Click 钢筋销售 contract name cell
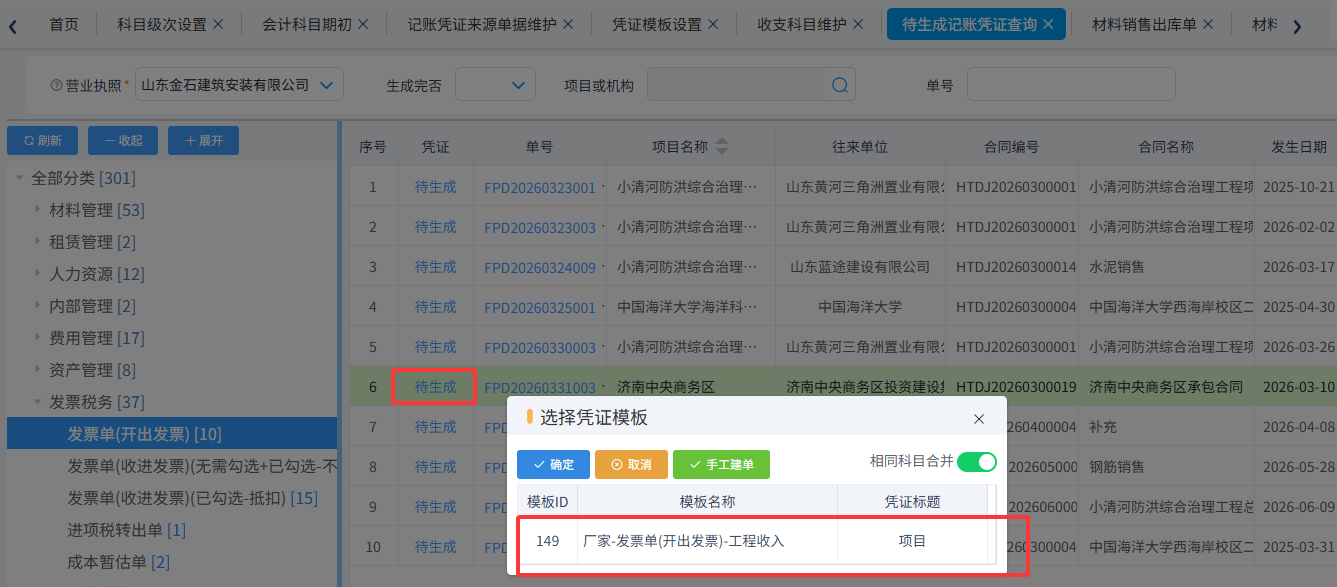This screenshot has width=1337, height=587. click(1117, 467)
